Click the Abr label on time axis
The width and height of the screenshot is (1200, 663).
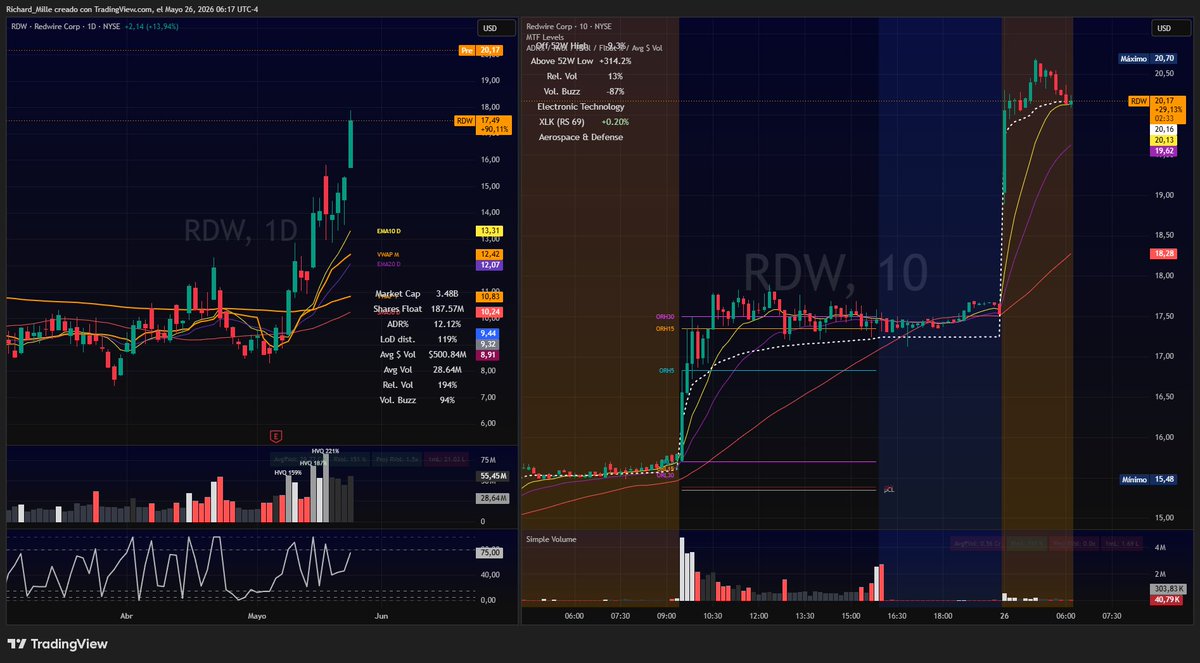click(x=125, y=617)
